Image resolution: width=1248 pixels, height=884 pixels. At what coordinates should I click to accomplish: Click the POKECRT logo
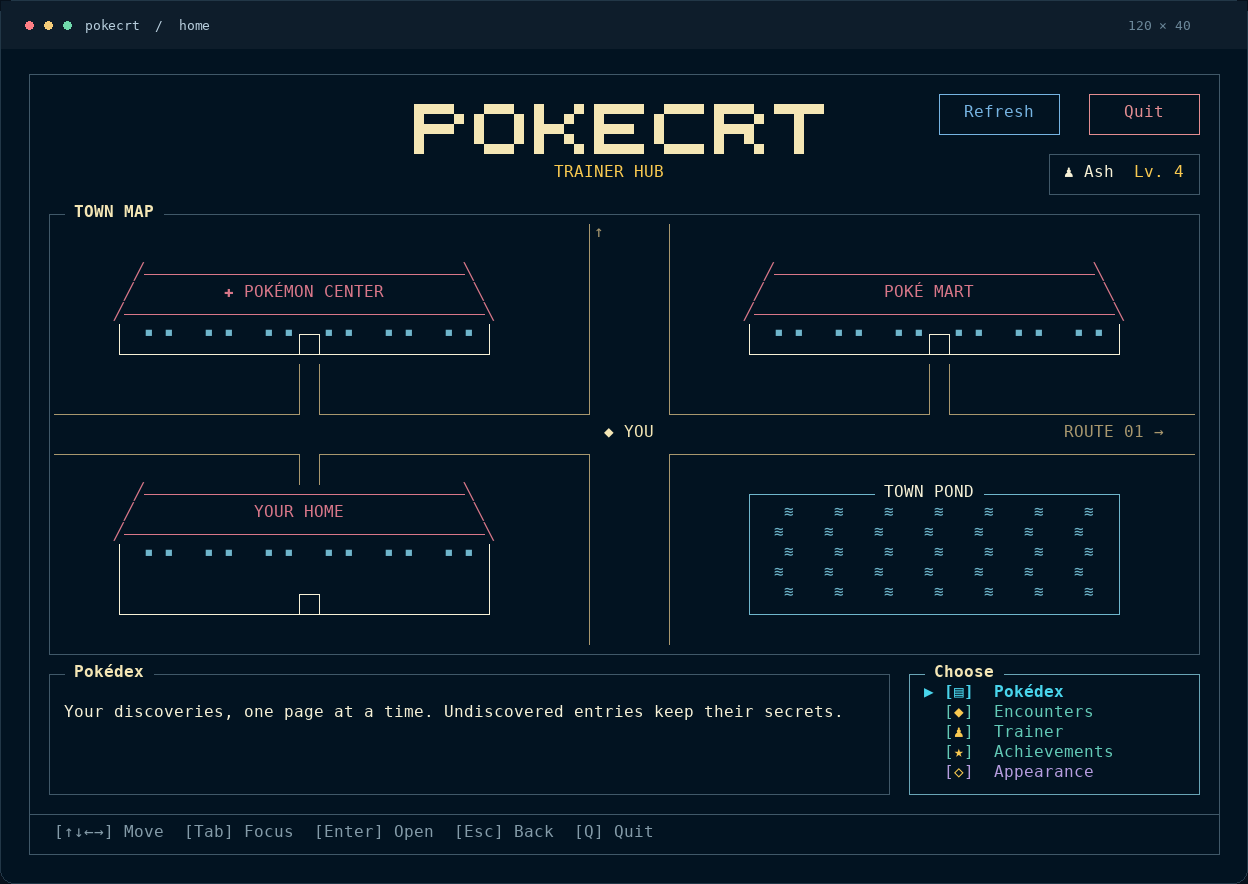tap(619, 128)
